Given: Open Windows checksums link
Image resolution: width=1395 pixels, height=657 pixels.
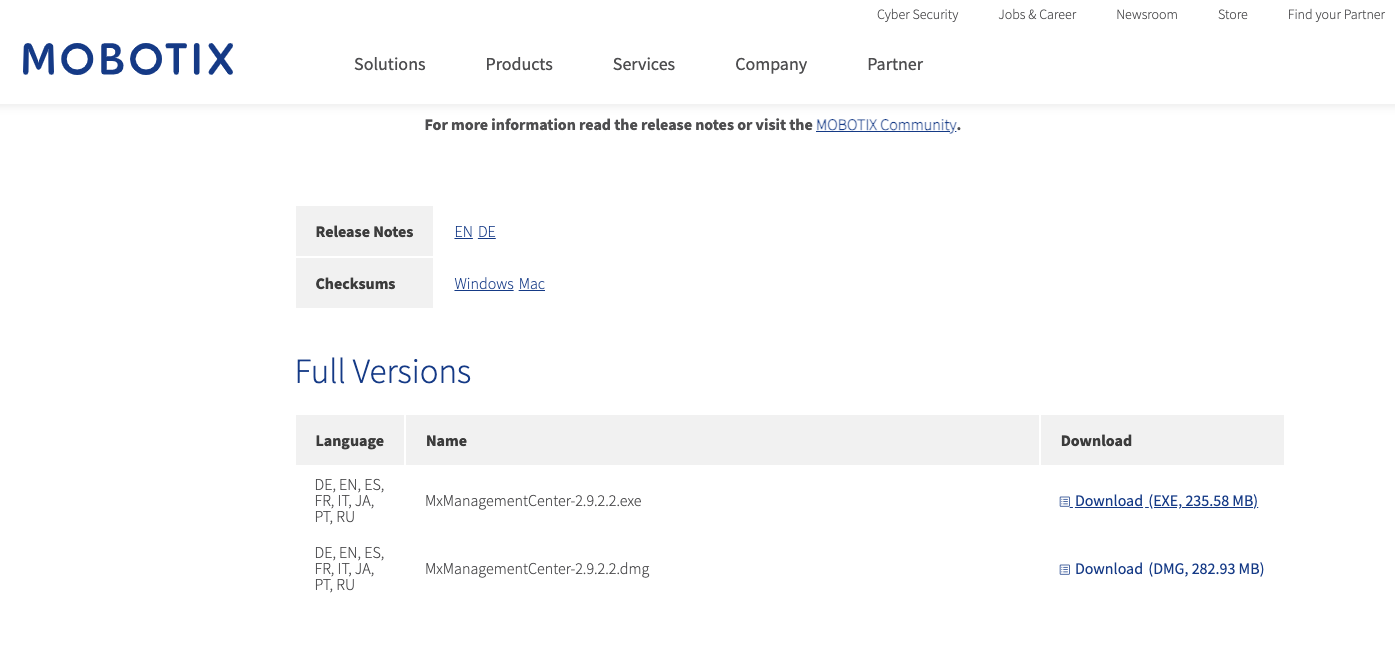Looking at the screenshot, I should coord(484,284).
